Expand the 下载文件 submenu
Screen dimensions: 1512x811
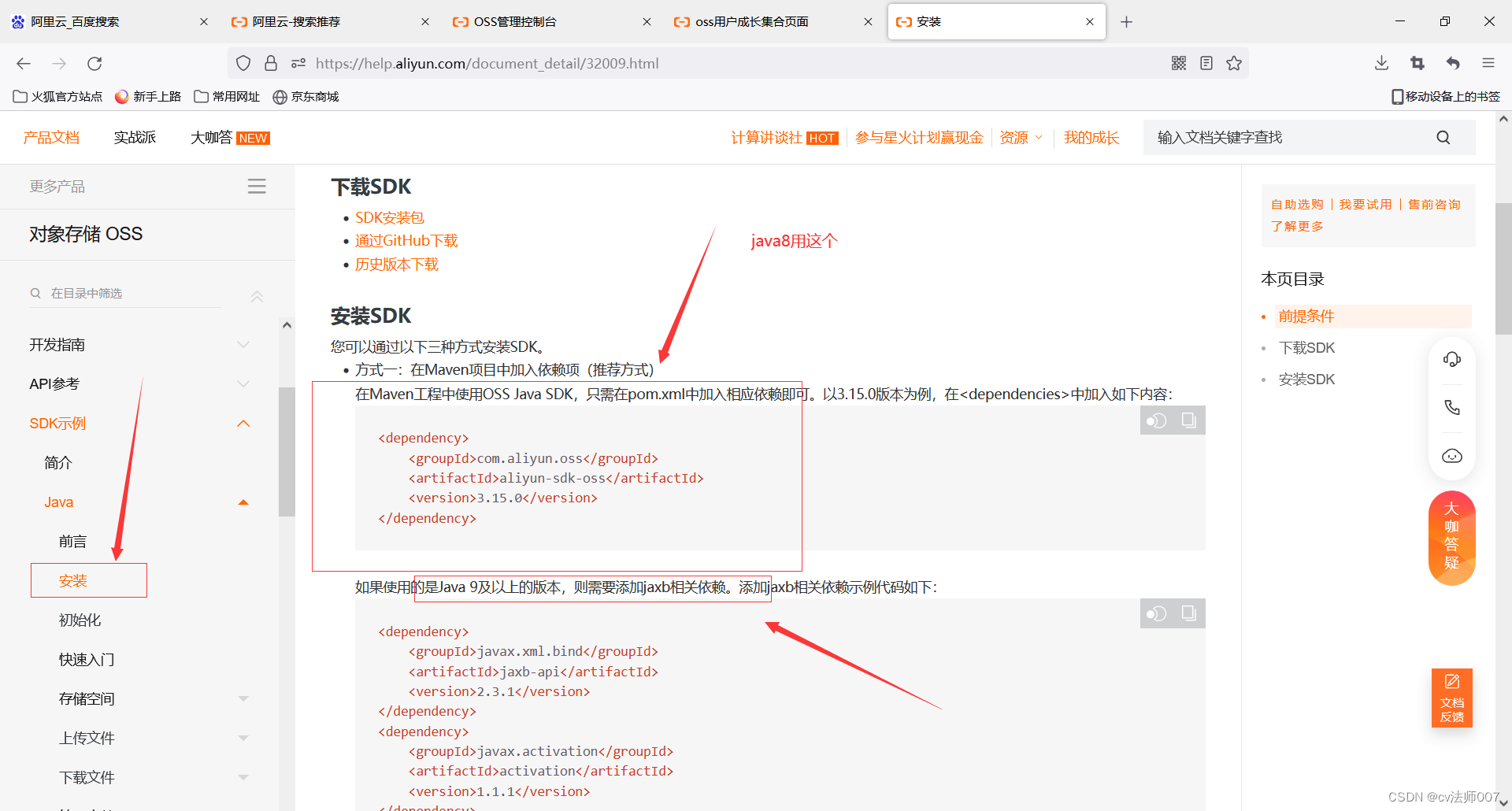[x=243, y=778]
